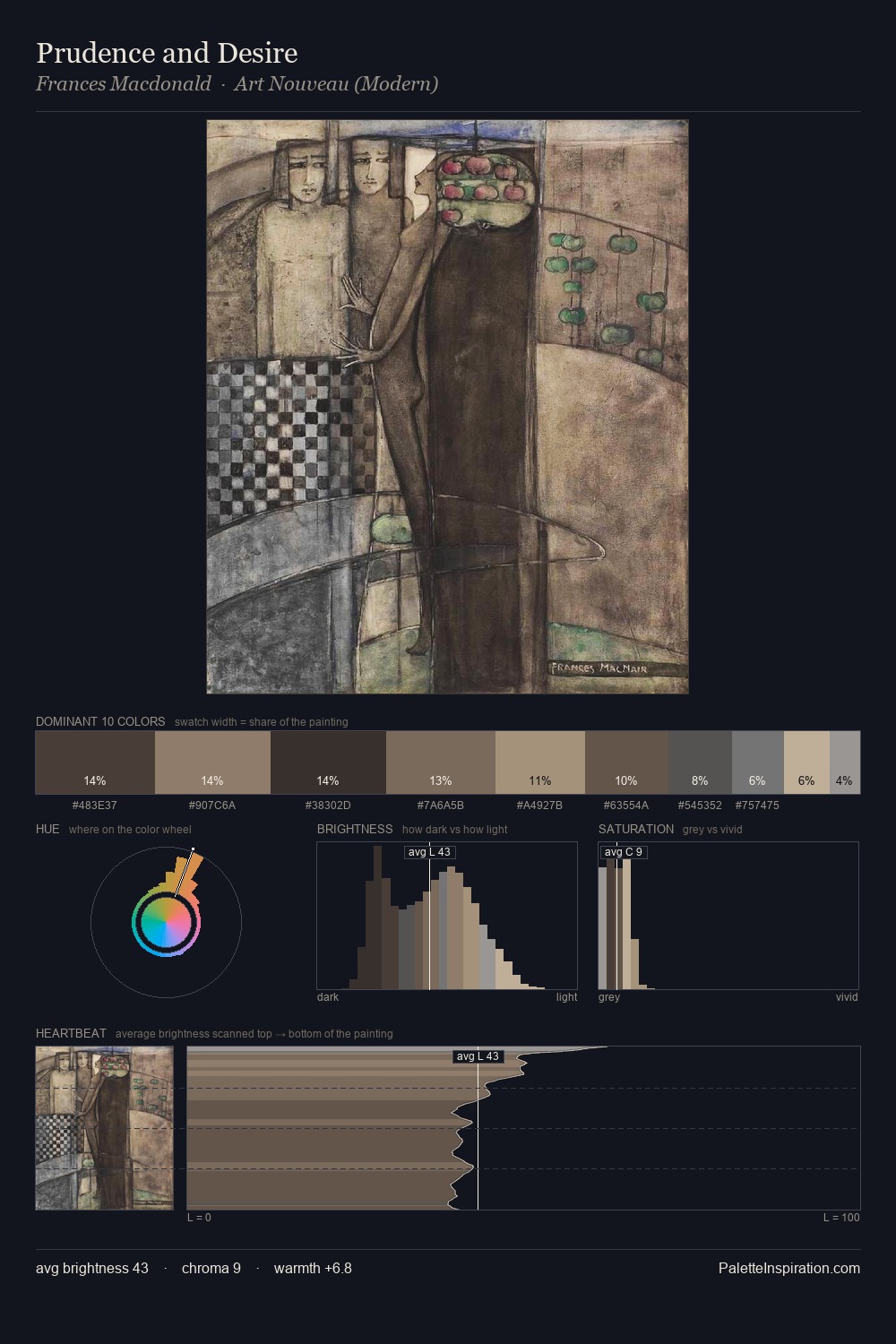Select the #7A6A5B swatch showing 13%

click(441, 762)
